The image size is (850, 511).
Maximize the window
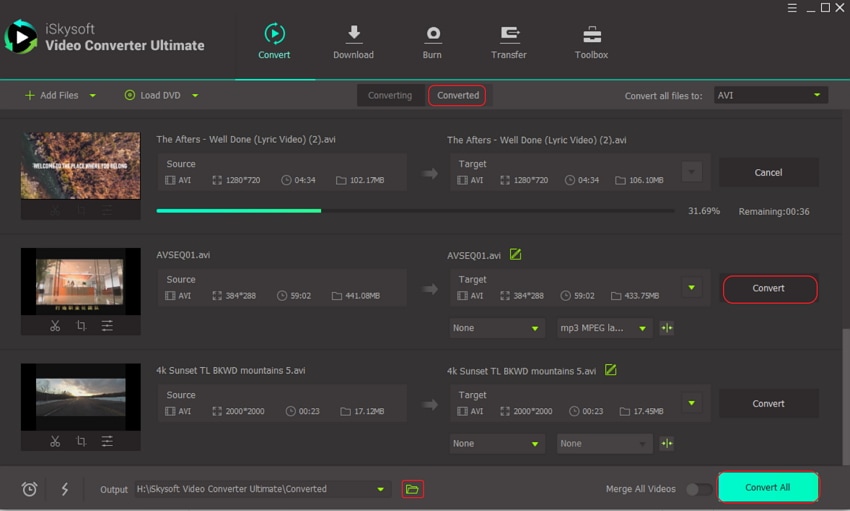pyautogui.click(x=825, y=8)
